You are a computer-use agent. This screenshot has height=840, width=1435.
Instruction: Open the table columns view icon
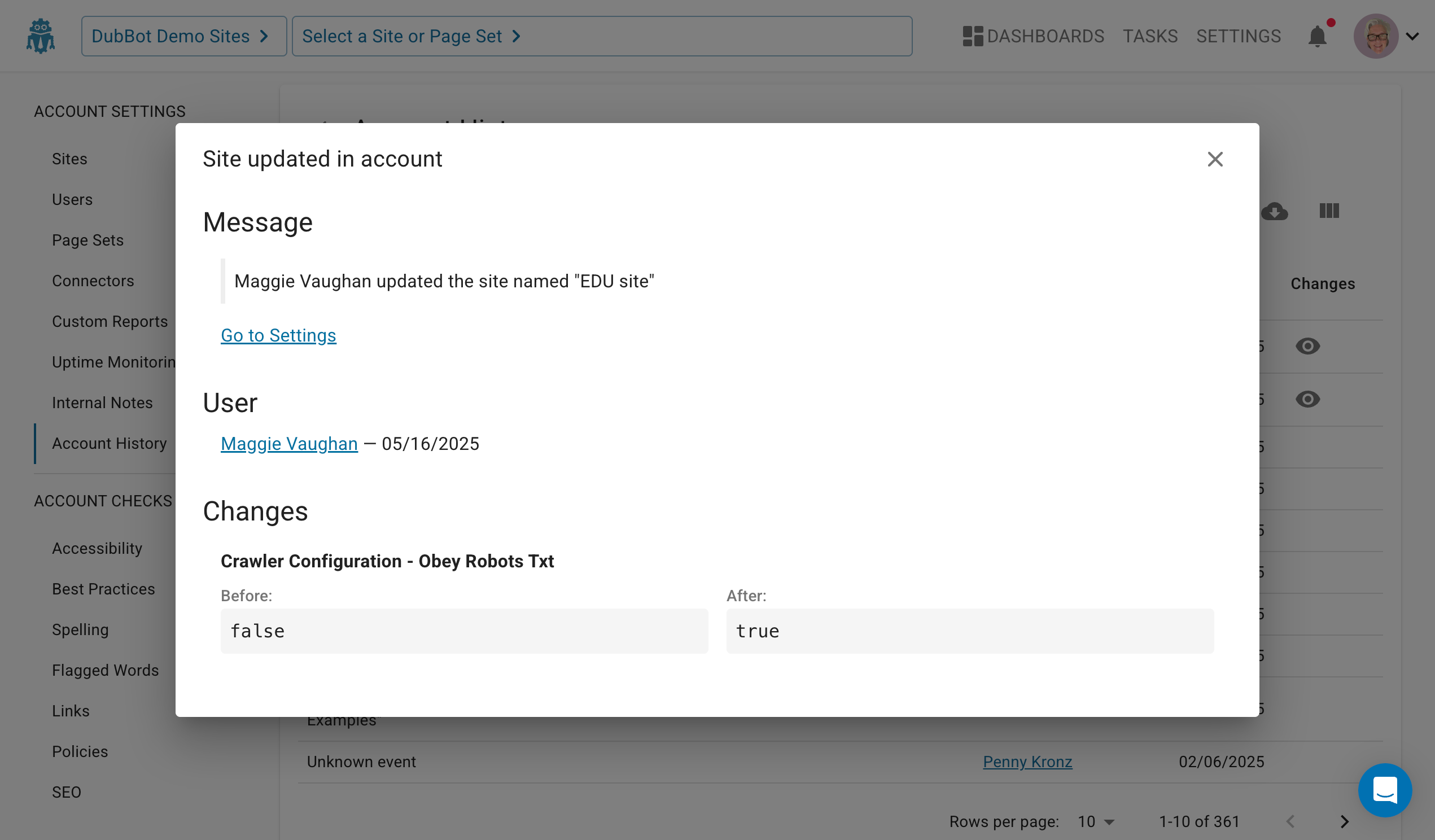coord(1328,211)
